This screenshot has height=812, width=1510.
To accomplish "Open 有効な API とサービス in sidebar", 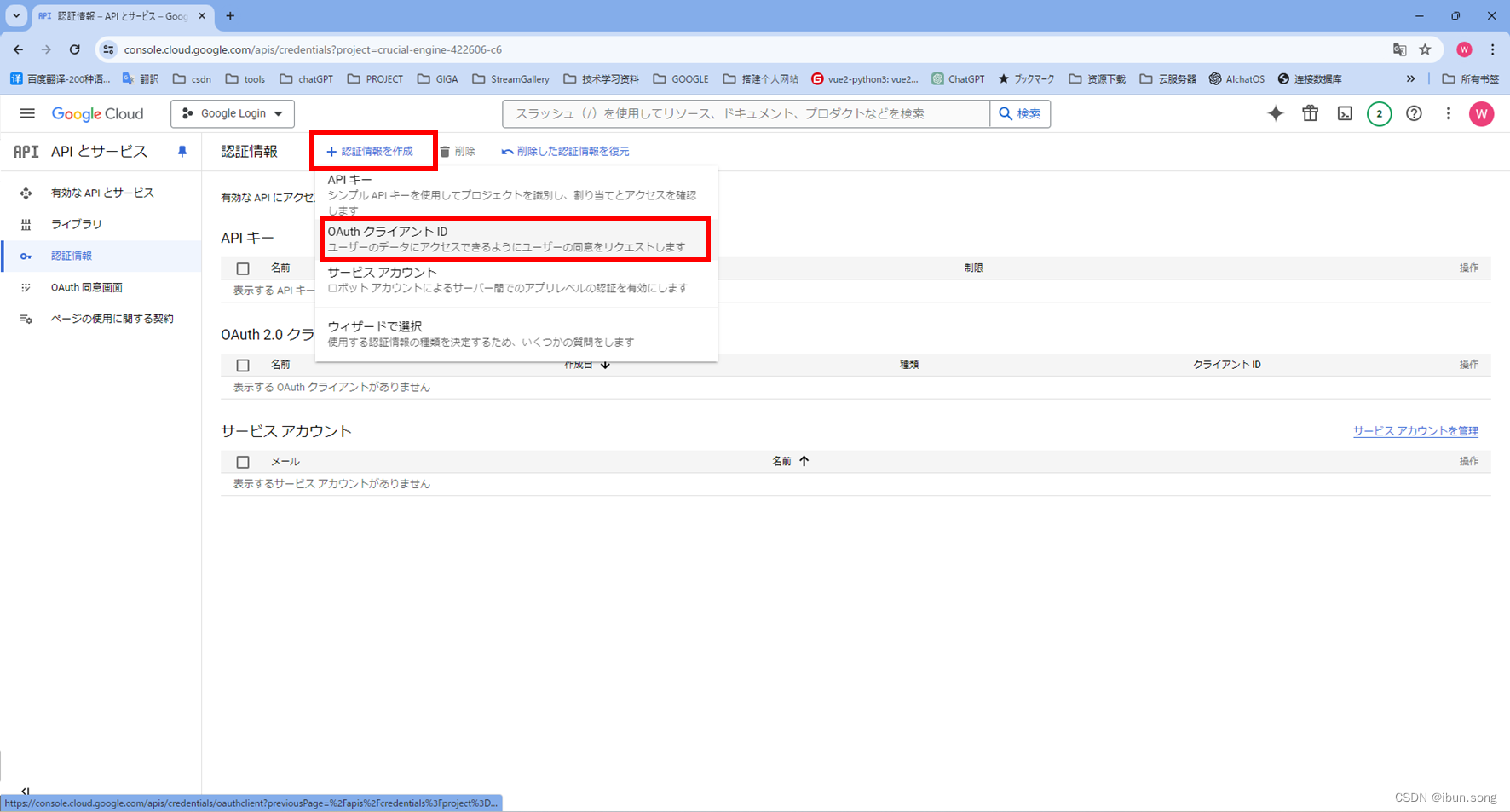I will [x=101, y=193].
